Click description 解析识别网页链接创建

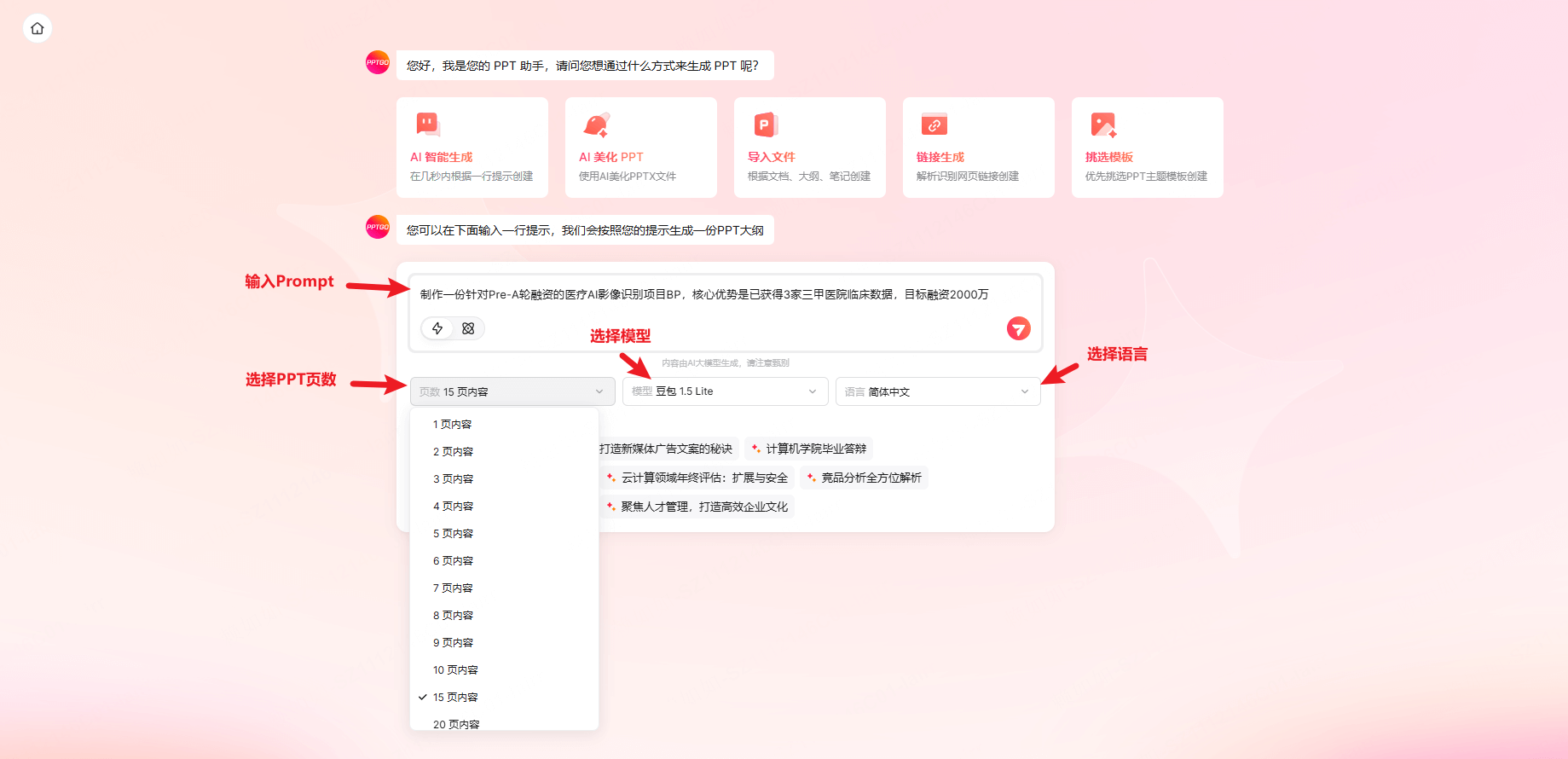click(x=968, y=177)
